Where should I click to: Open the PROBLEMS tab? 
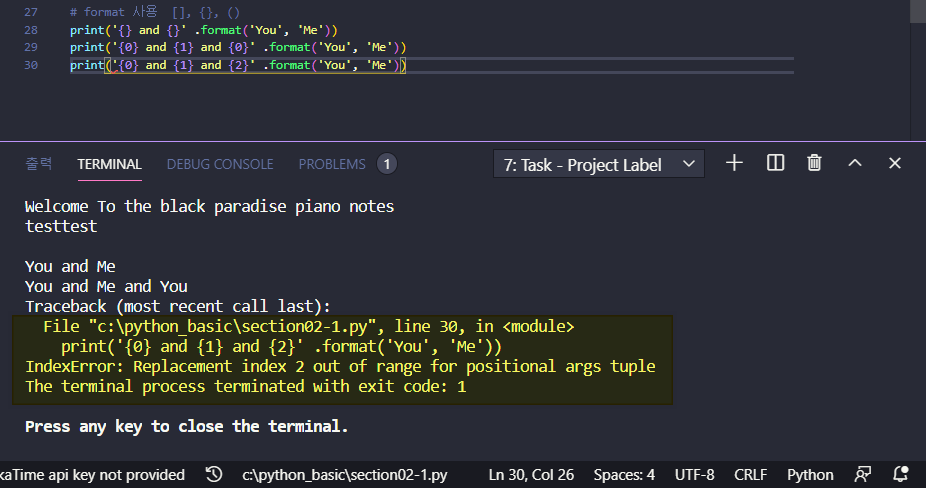click(x=332, y=164)
